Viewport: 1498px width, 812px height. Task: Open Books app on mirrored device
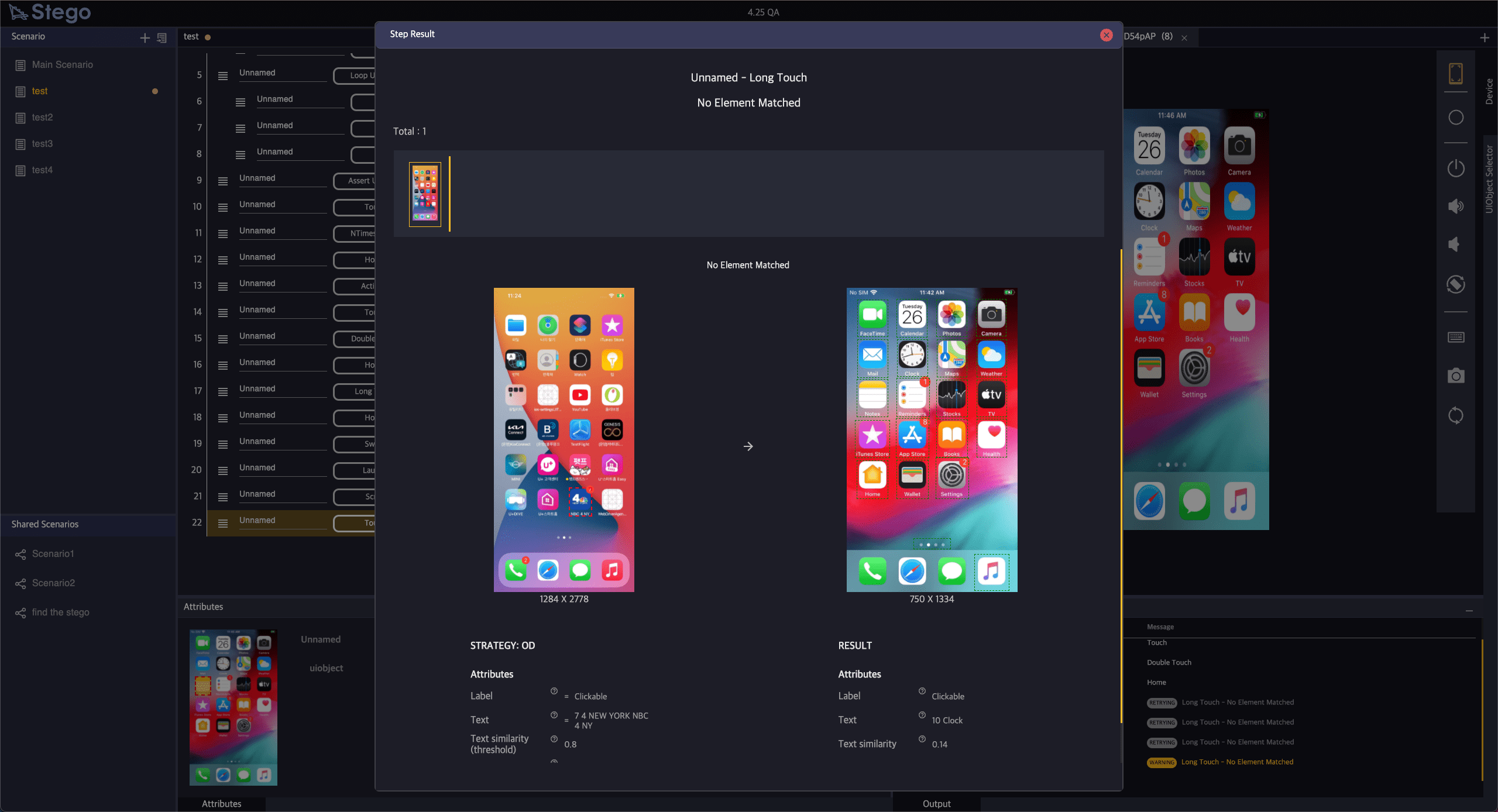[1194, 313]
